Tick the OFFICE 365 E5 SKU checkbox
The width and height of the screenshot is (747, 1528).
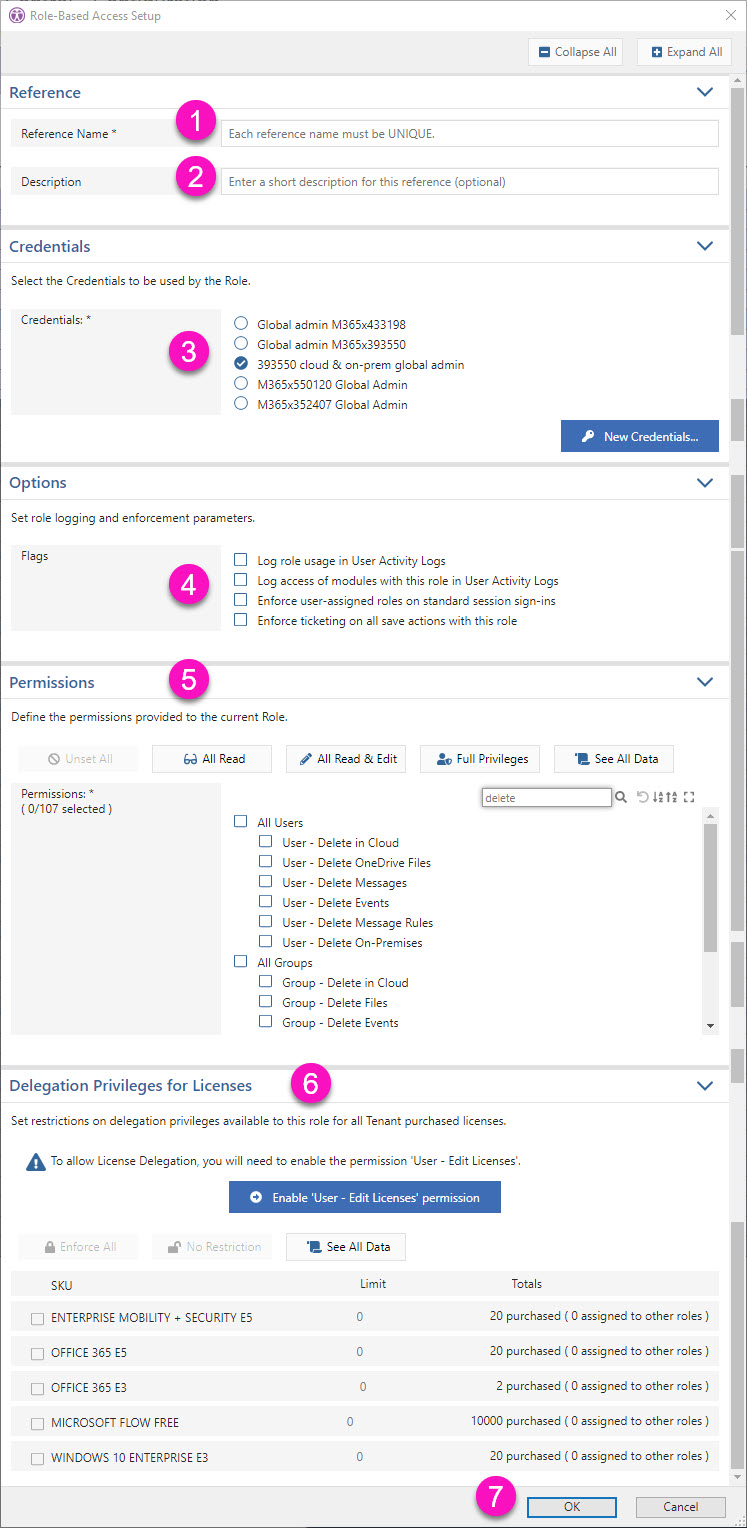point(37,1354)
